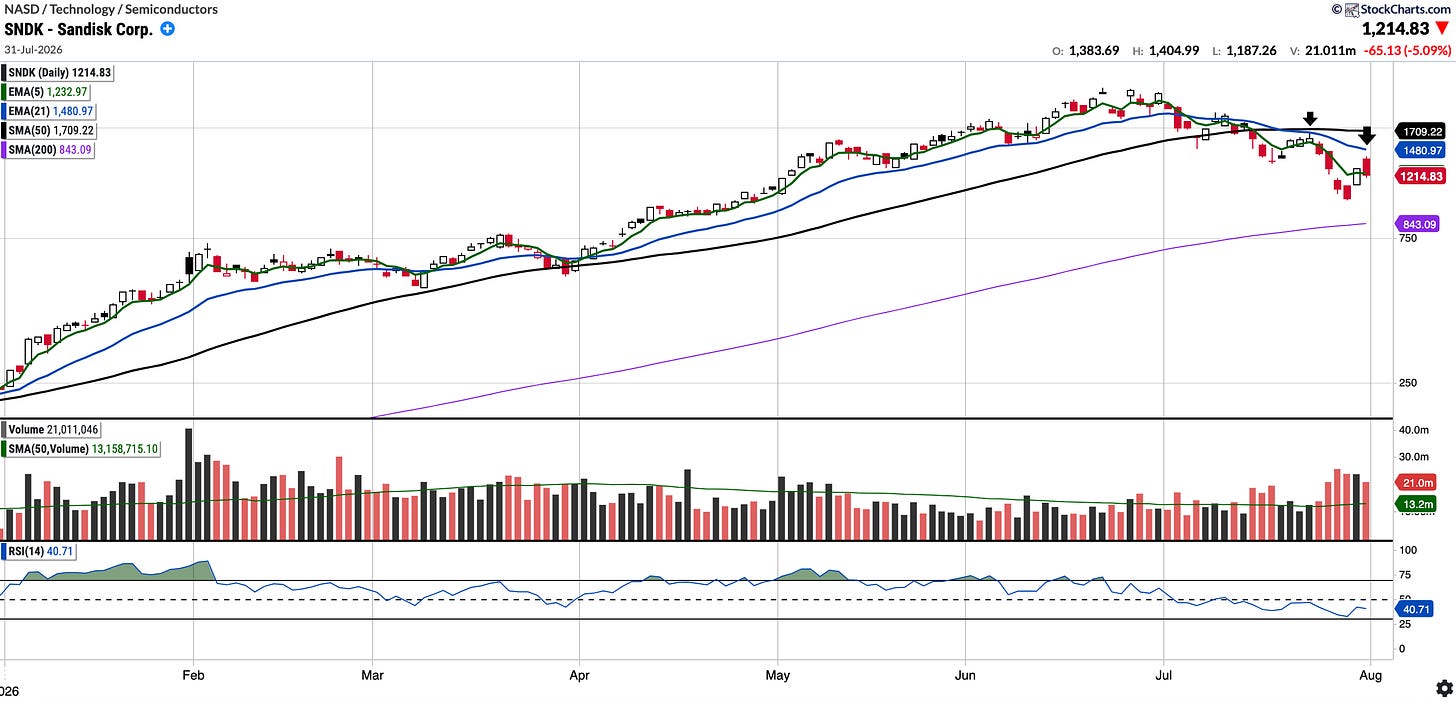This screenshot has height=702, width=1456.
Task: Click the 'Mar' month label on time axis
Action: point(372,675)
